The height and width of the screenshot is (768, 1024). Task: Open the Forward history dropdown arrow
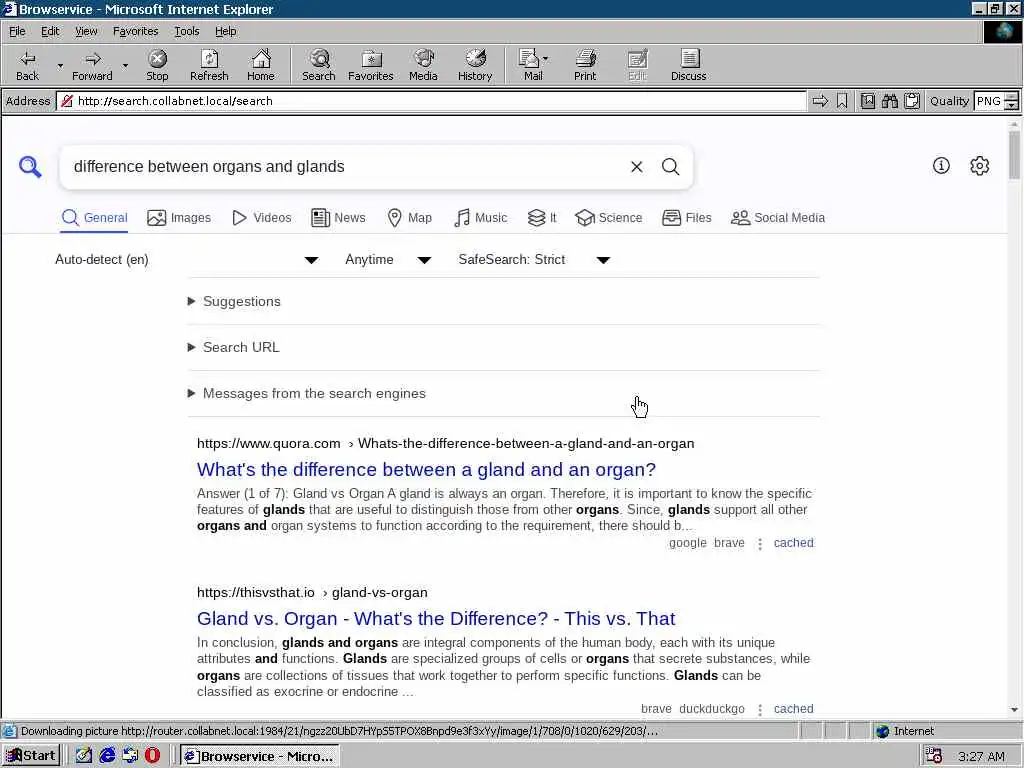coord(125,65)
